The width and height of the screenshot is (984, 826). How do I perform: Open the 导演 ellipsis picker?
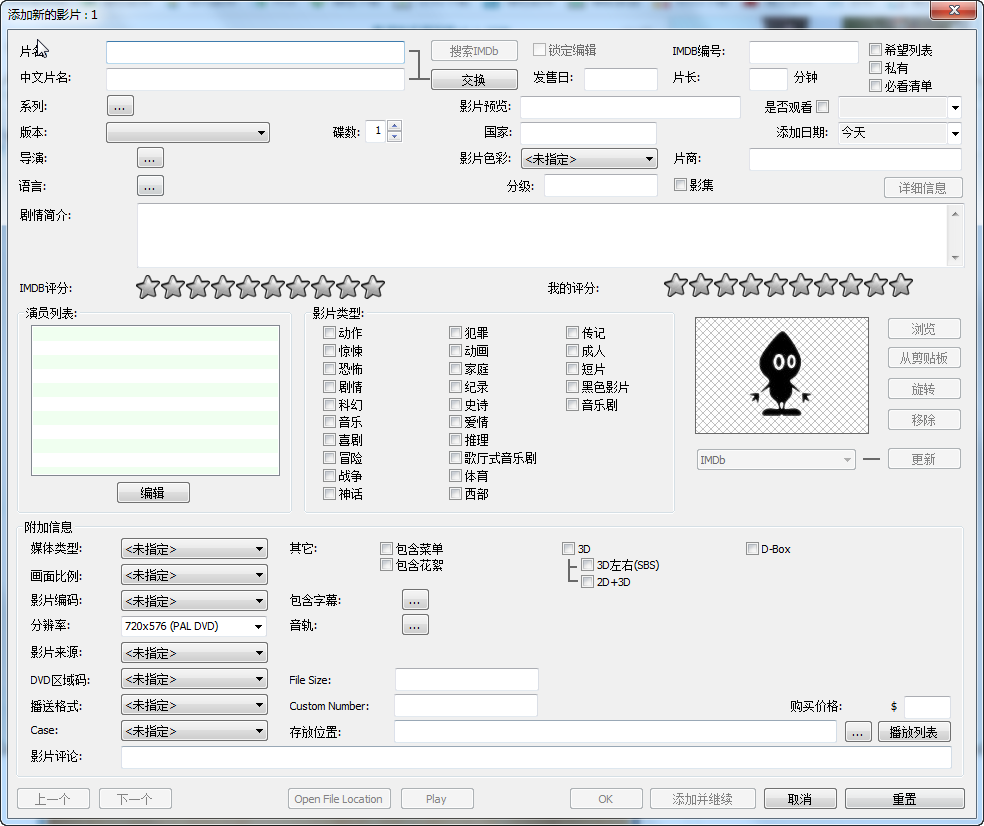pos(150,158)
